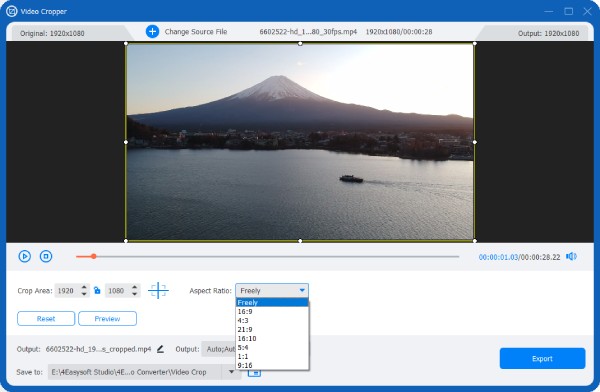Viewport: 600px width, 392px height.
Task: Choose Freely in the aspect ratio list
Action: coord(272,302)
